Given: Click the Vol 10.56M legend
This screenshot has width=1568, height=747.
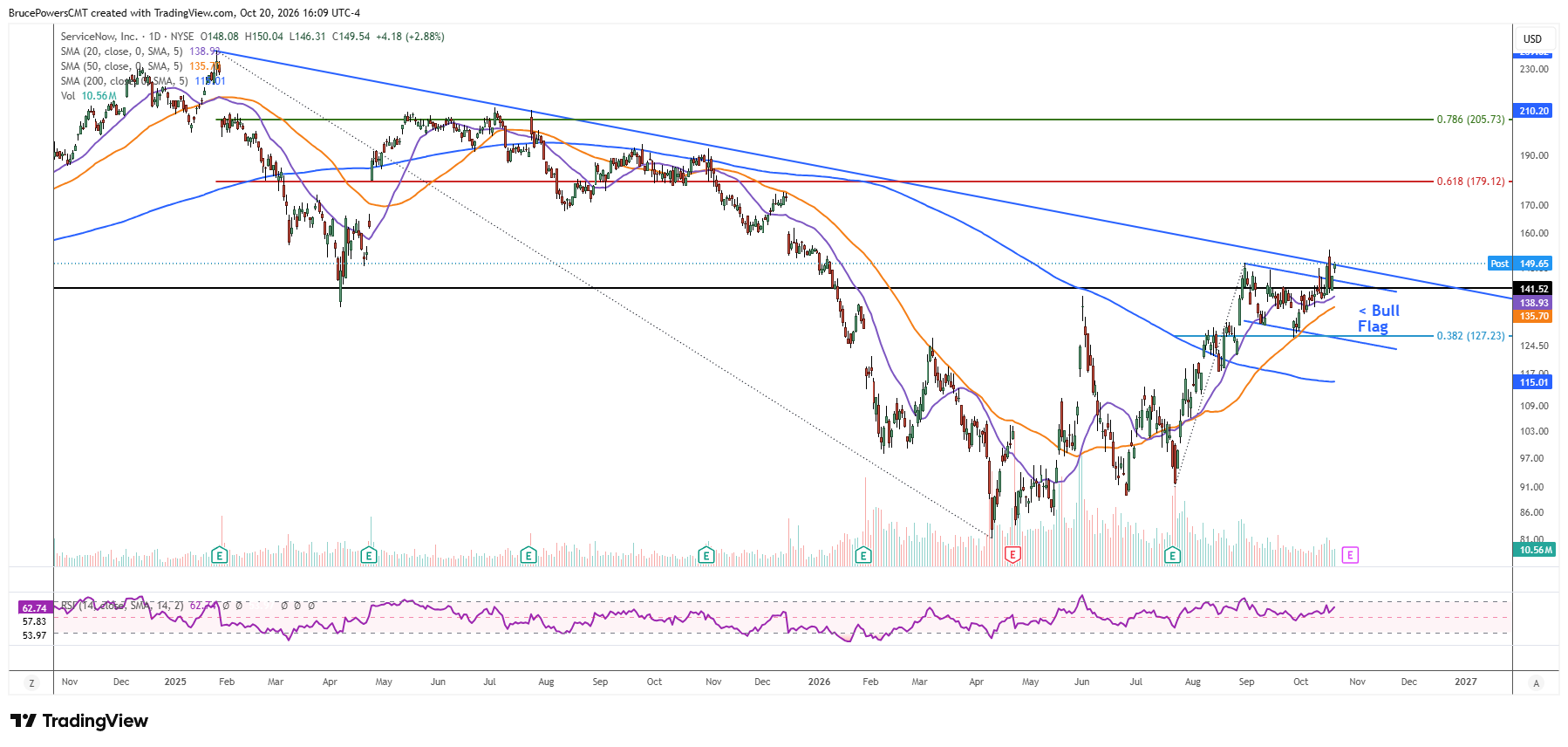Looking at the screenshot, I should point(88,96).
